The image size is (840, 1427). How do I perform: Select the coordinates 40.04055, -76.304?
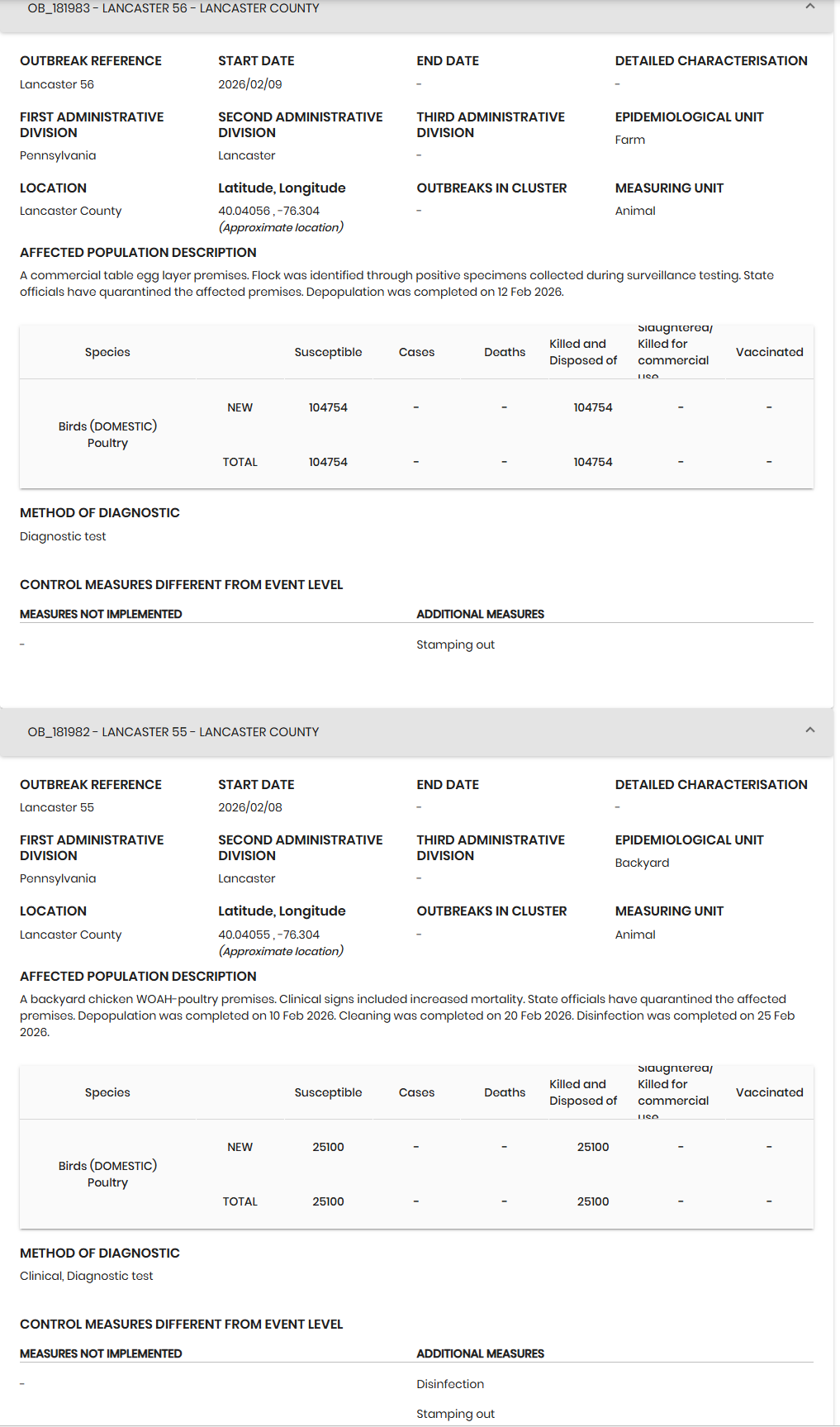pyautogui.click(x=268, y=935)
